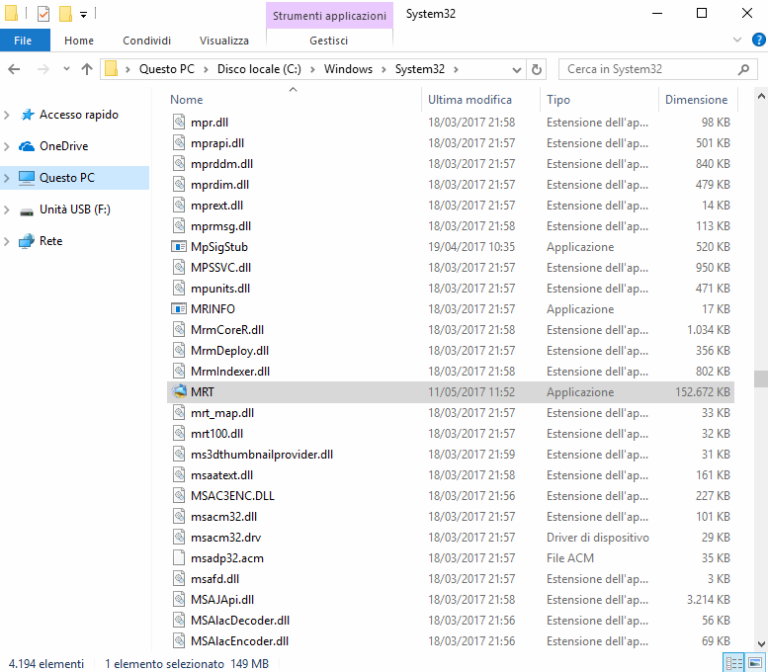Go back with the Back arrow
Image resolution: width=768 pixels, height=672 pixels.
pyautogui.click(x=14, y=69)
